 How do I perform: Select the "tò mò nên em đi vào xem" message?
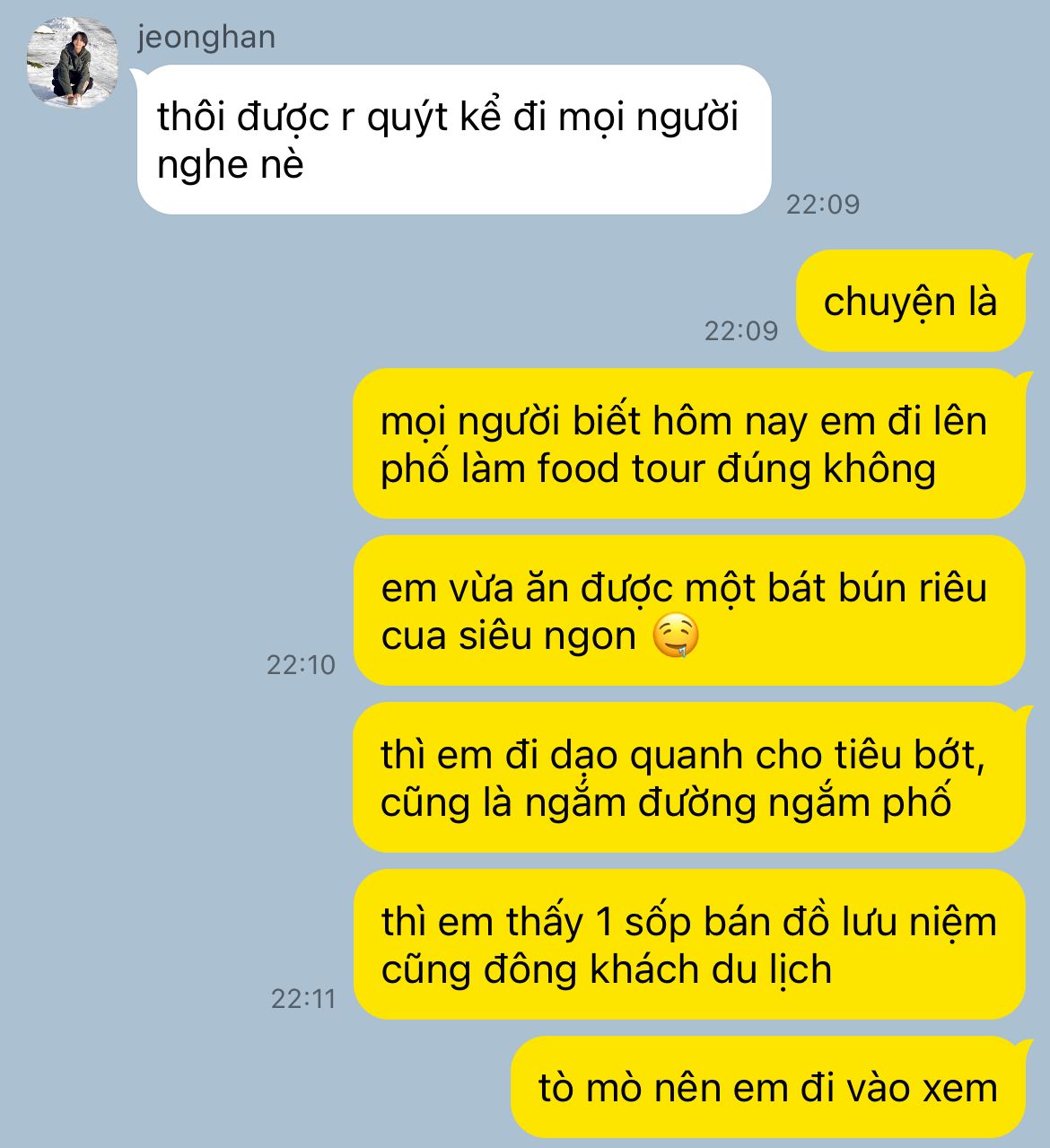click(768, 1088)
